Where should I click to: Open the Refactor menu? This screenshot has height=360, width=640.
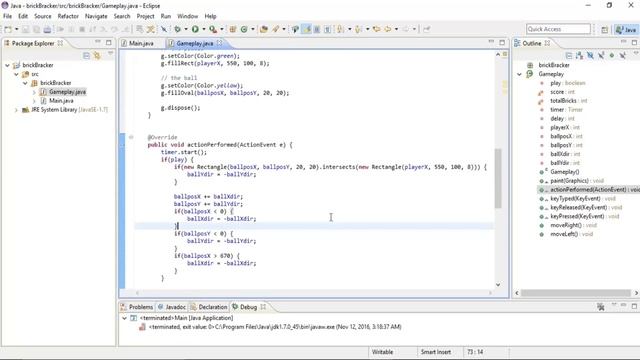point(68,16)
